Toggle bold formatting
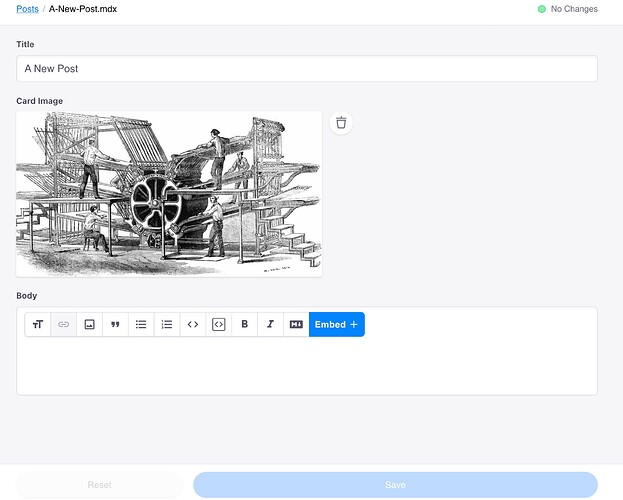The height and width of the screenshot is (500, 623). 244,324
